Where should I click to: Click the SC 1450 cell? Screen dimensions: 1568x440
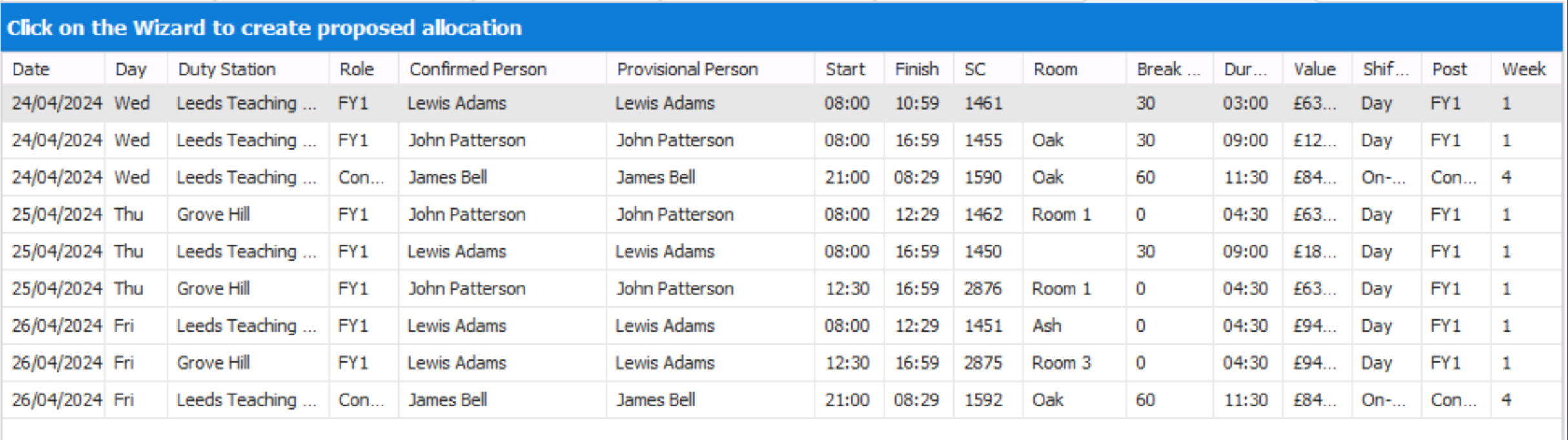pos(983,252)
